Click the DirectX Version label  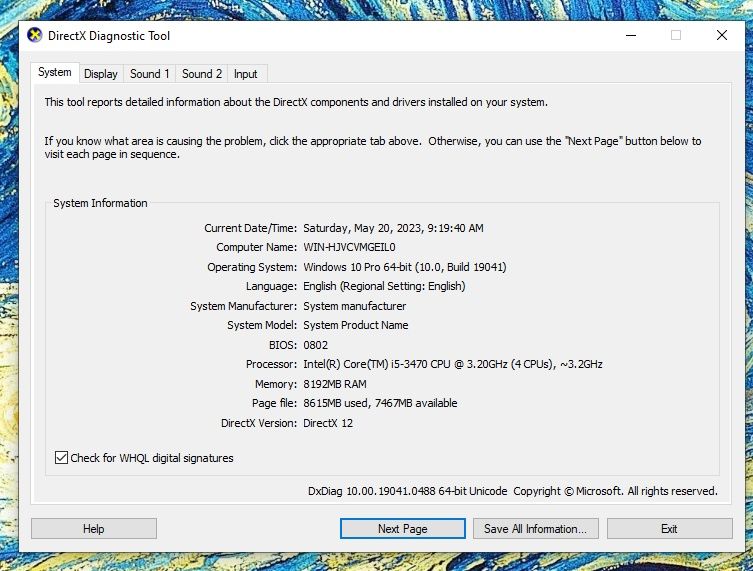point(259,423)
